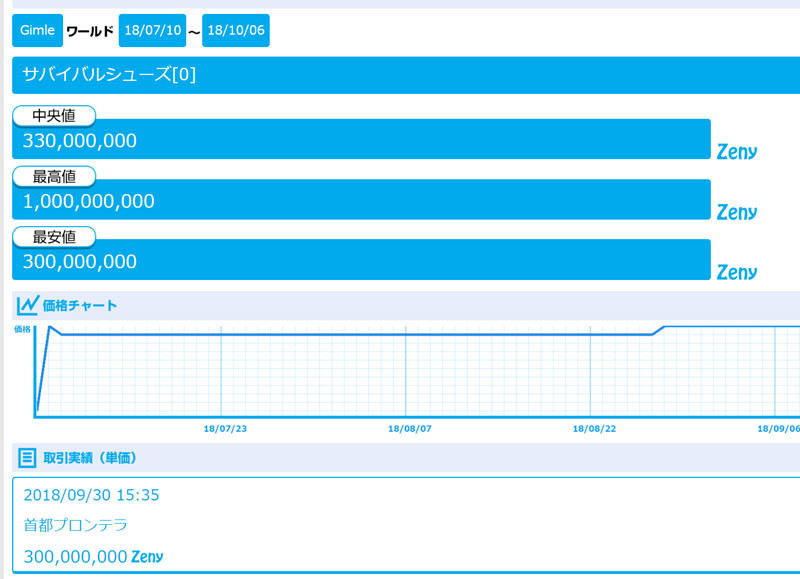Click the 18/08/22 chart axis label
This screenshot has width=800, height=579.
coord(594,429)
